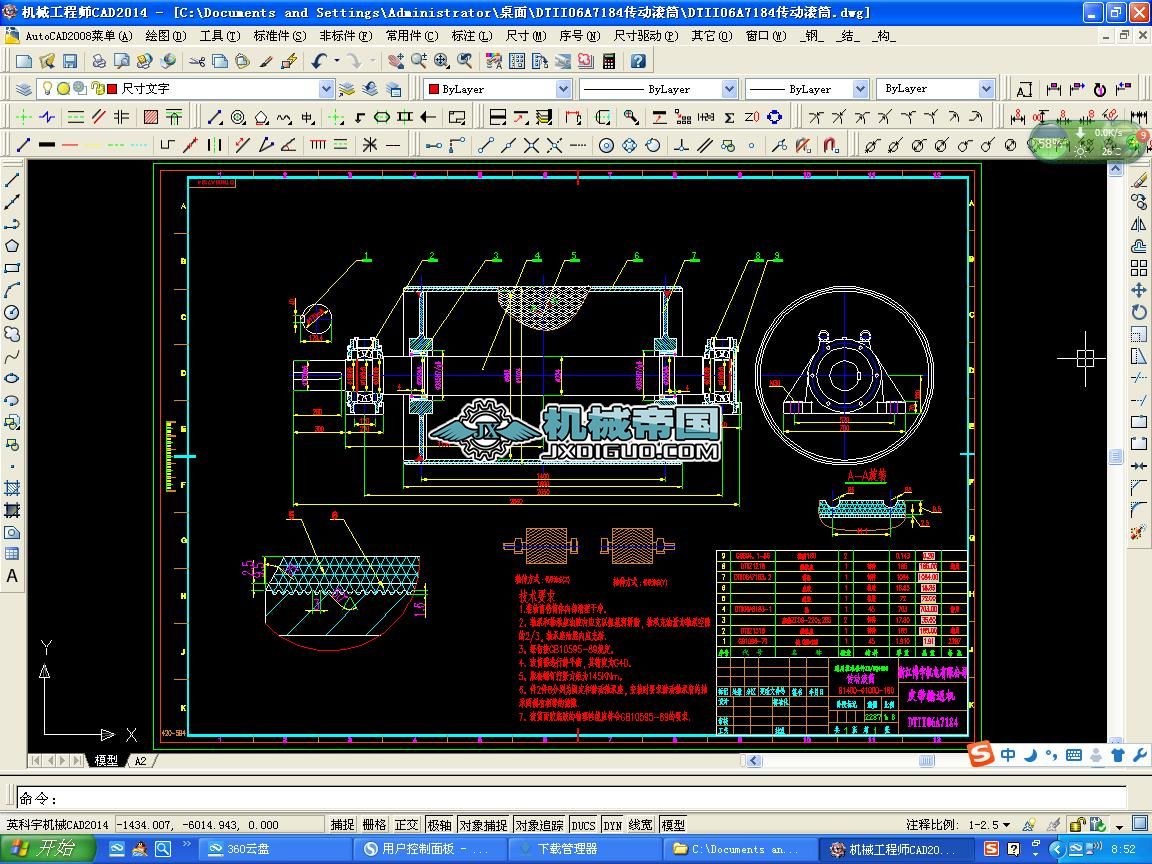Select the Line tool in left toolbar

tap(12, 180)
